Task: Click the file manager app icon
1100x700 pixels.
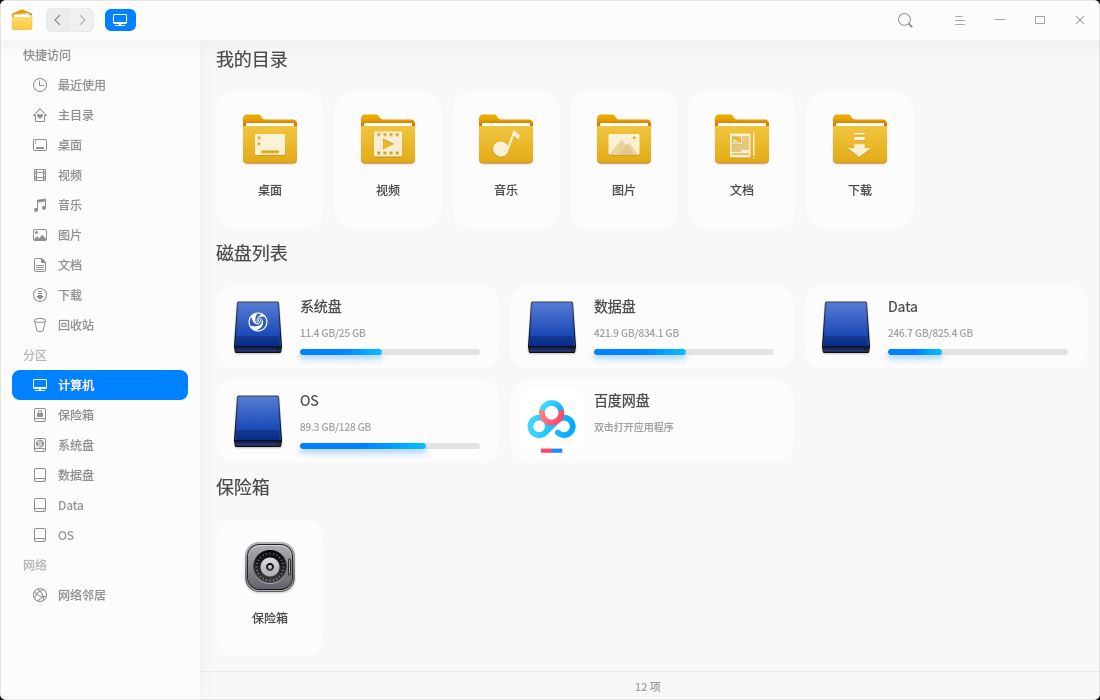Action: pyautogui.click(x=22, y=20)
